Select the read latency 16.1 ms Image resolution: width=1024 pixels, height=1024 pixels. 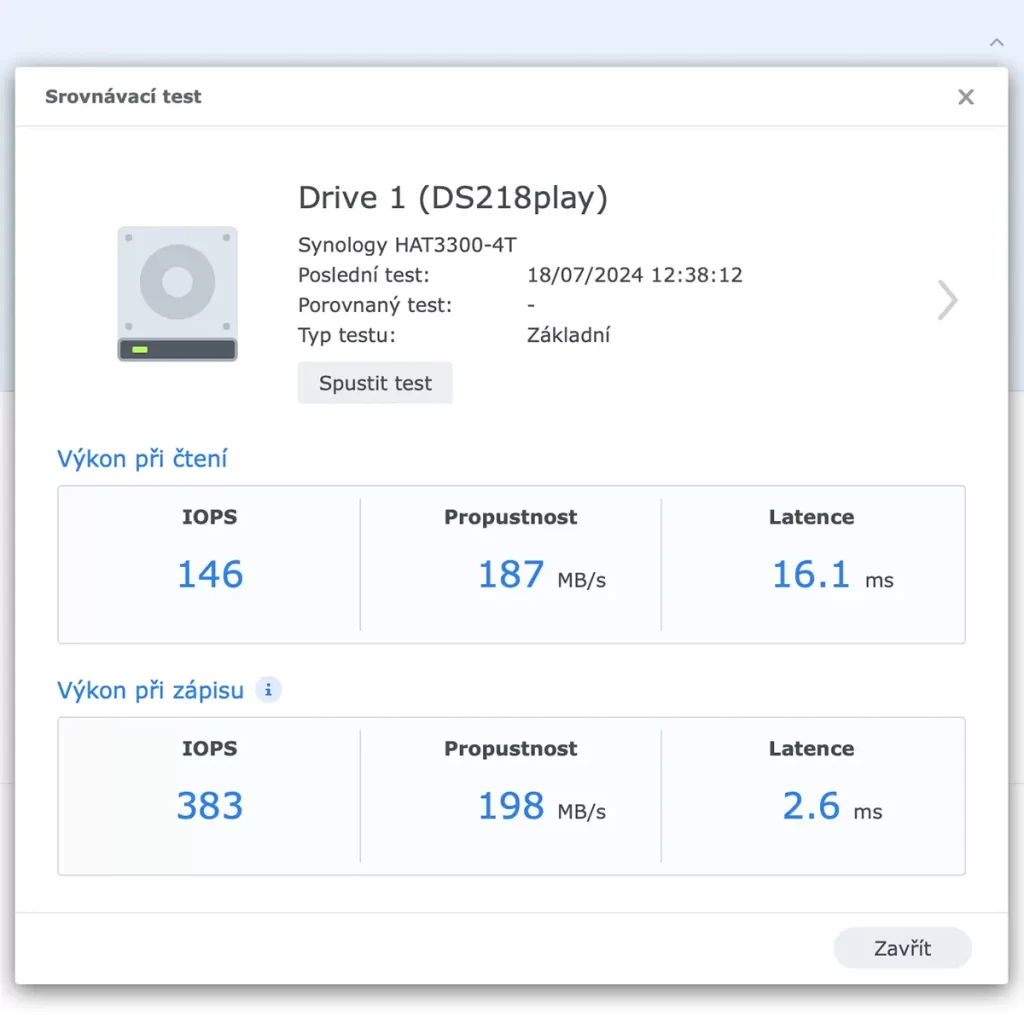[x=833, y=575]
